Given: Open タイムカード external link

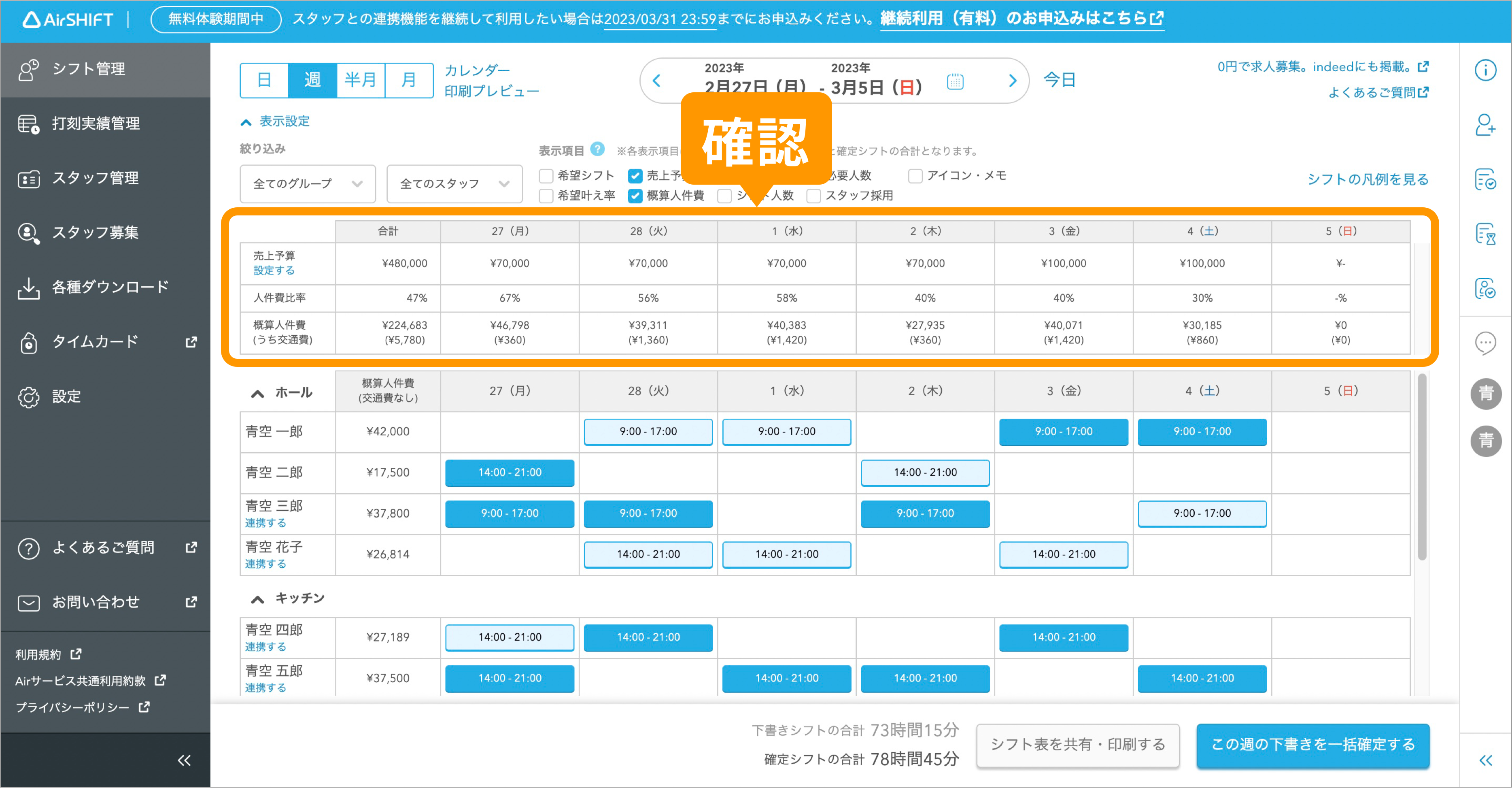Looking at the screenshot, I should [x=105, y=342].
